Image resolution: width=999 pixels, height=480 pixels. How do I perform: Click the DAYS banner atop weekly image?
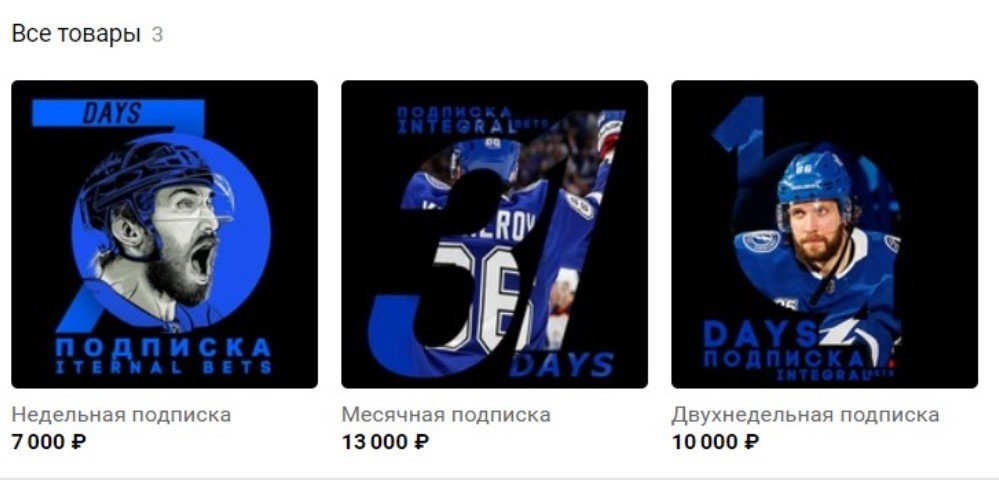coord(118,113)
